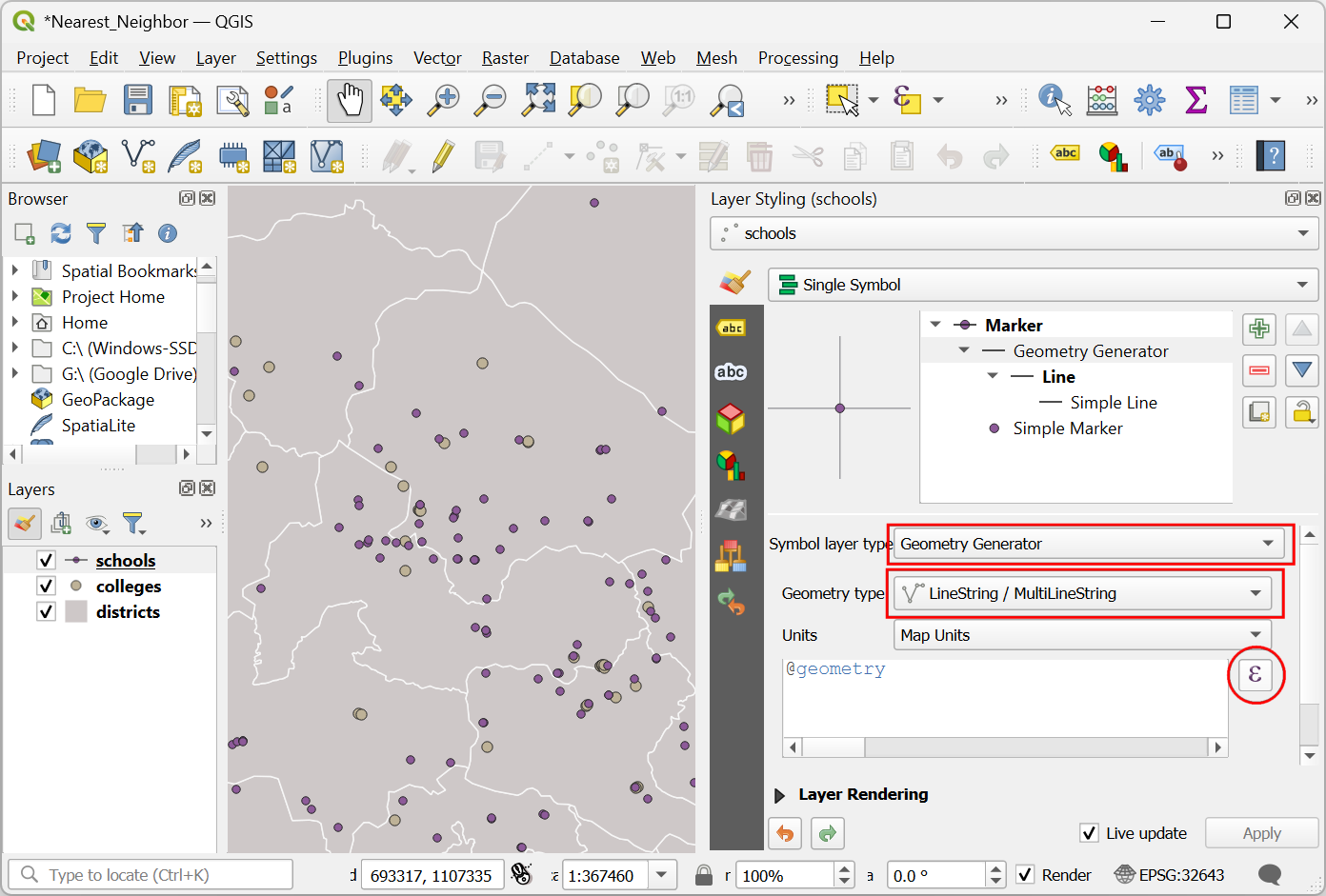1326x896 pixels.
Task: Select the Pan Map hand tool
Action: click(x=350, y=100)
